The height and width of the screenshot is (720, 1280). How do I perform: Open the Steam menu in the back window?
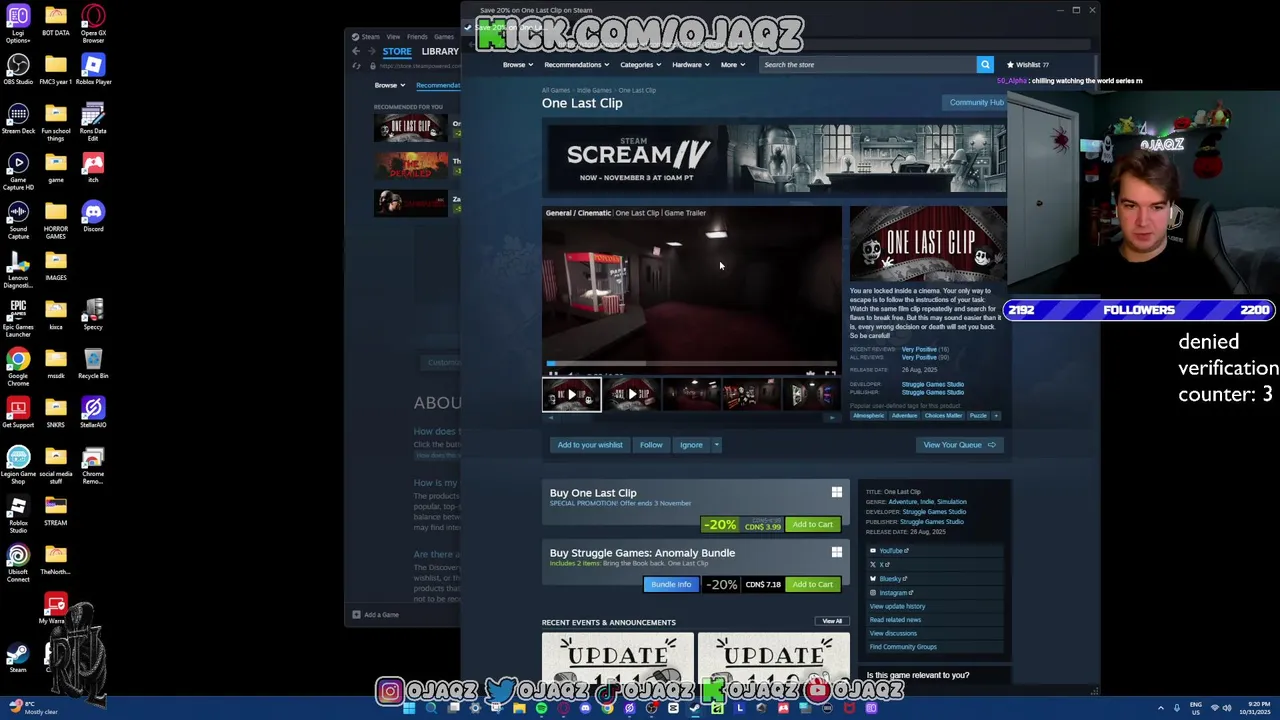(371, 37)
